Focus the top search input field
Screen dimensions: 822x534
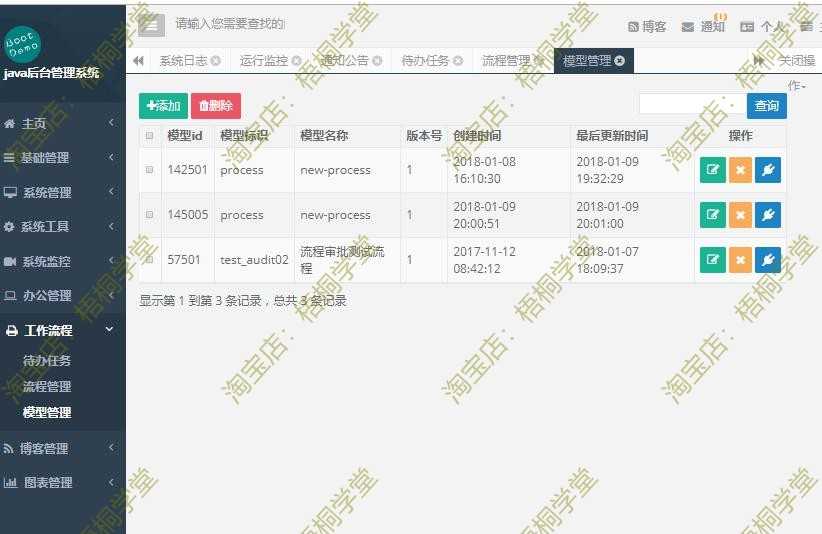click(x=229, y=24)
